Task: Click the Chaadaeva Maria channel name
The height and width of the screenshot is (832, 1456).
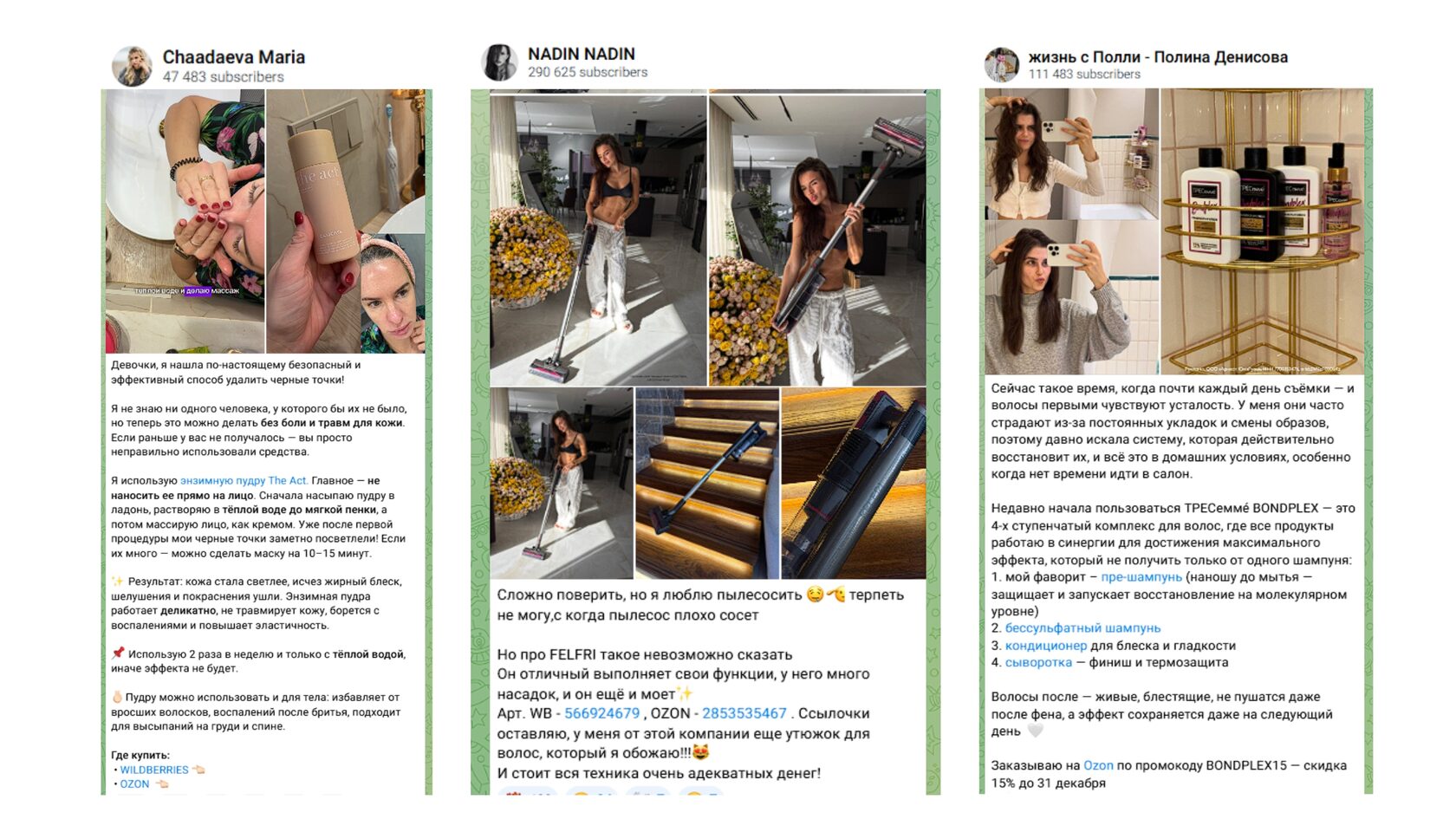Action: click(234, 57)
